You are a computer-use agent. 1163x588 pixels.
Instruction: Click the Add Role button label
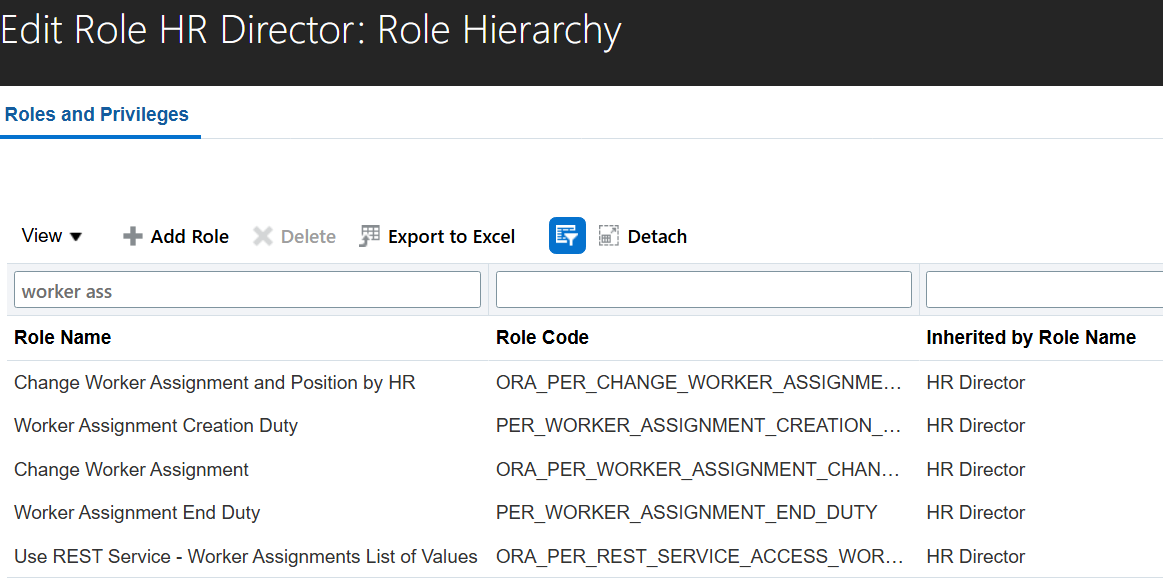coord(189,237)
